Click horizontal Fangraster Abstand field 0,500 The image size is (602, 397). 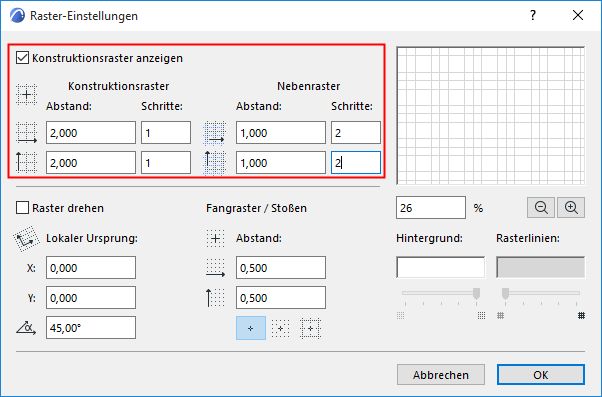pyautogui.click(x=281, y=268)
